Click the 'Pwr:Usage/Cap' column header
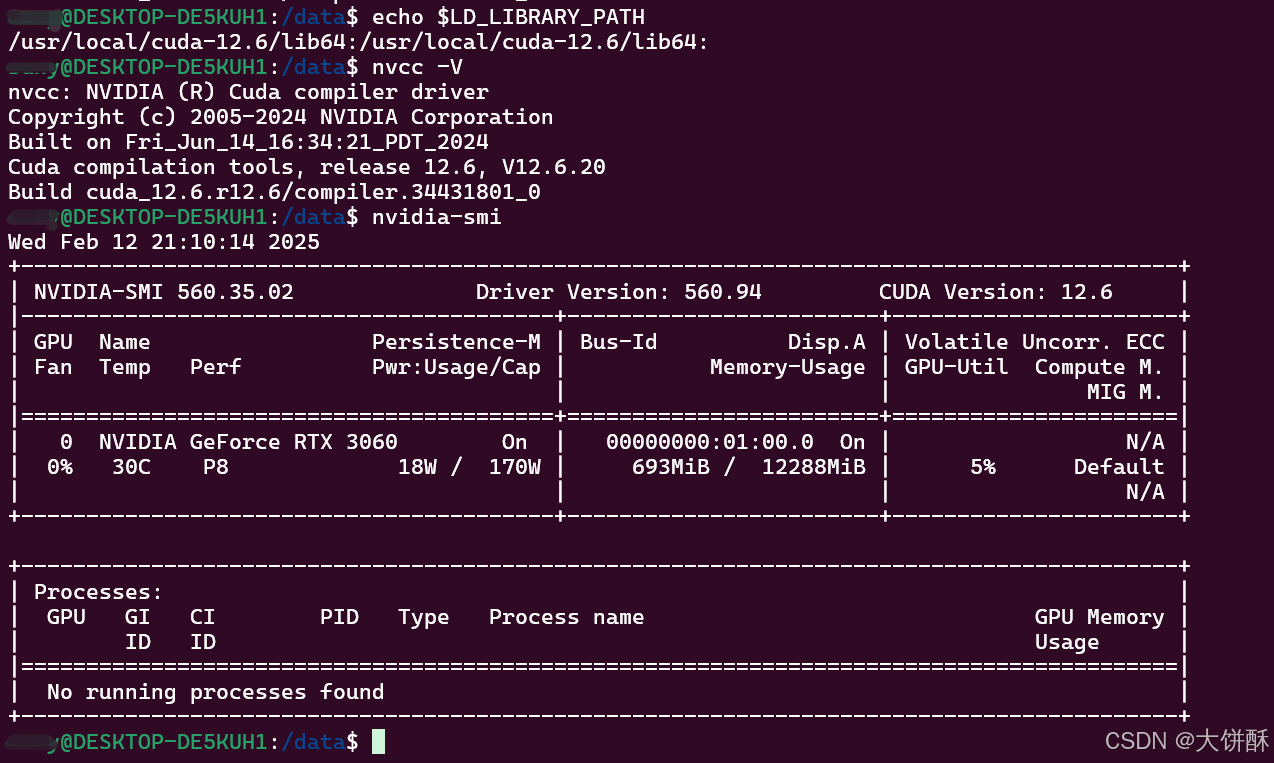1274x763 pixels. tap(456, 367)
